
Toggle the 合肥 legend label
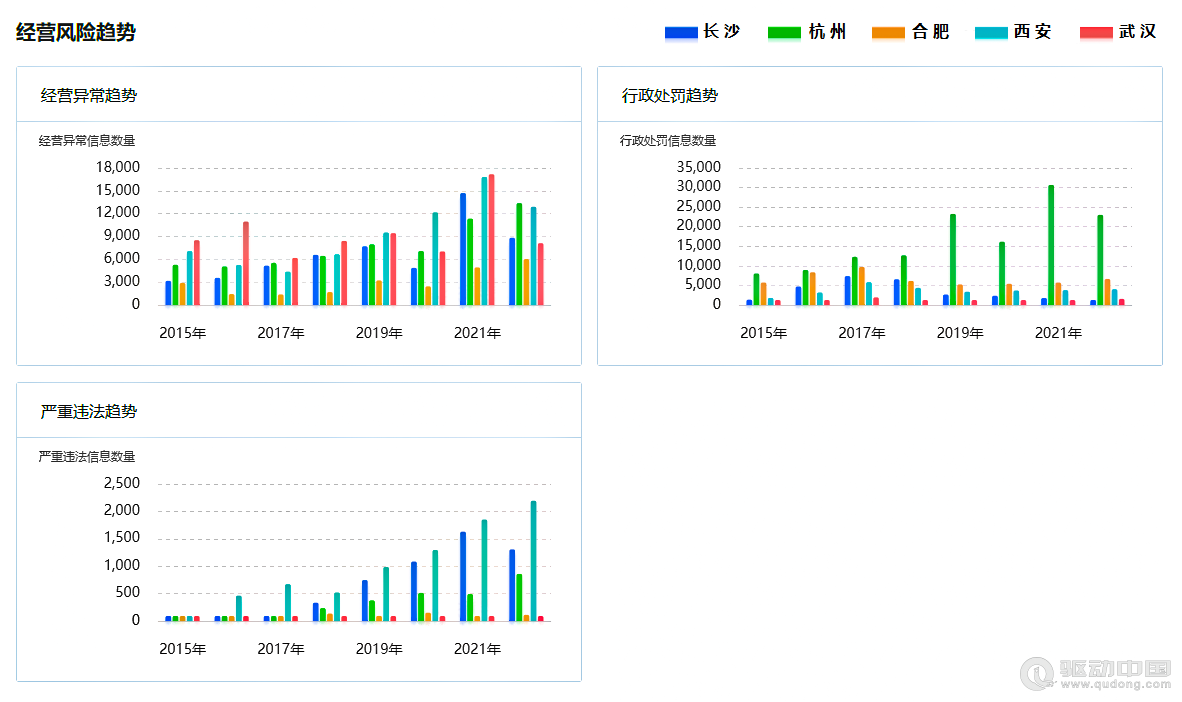point(930,32)
